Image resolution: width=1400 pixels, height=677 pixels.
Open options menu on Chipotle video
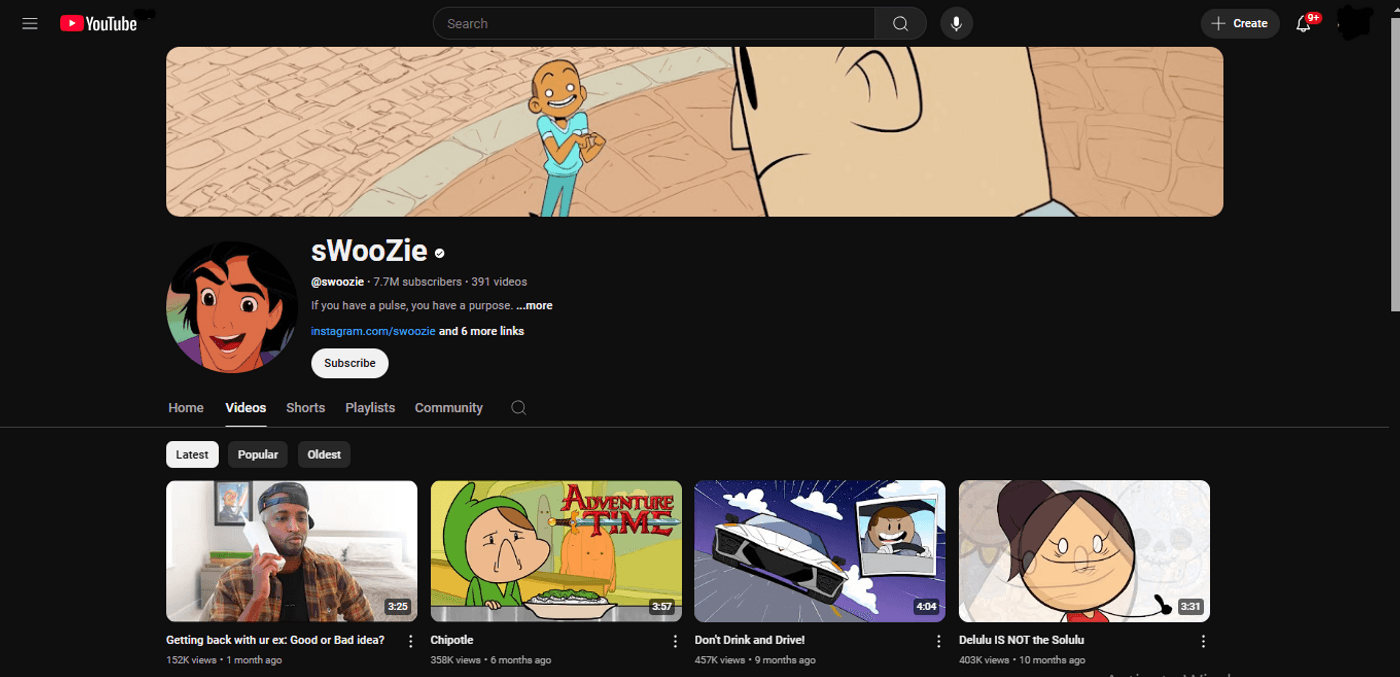675,640
